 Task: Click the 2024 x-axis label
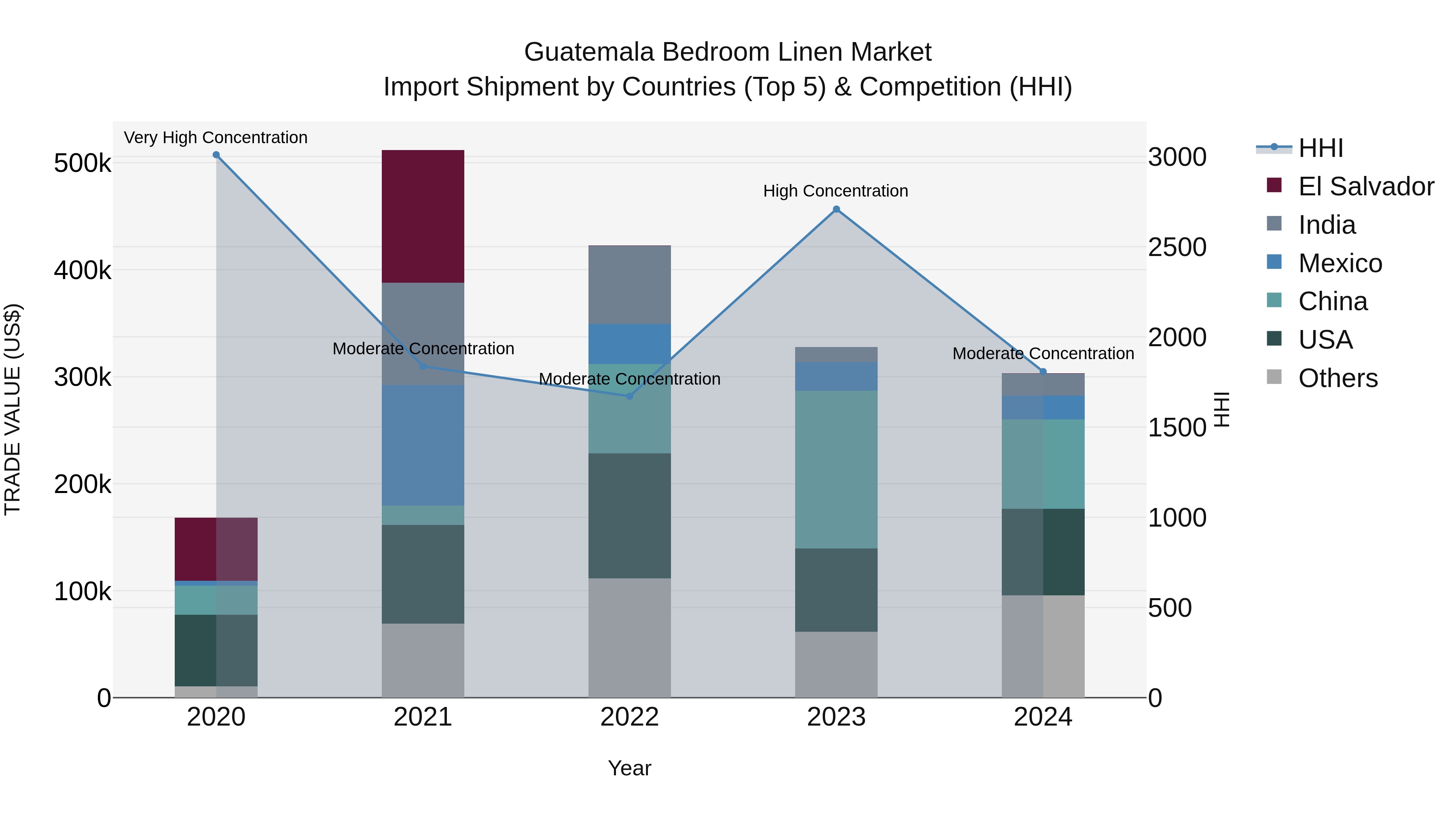point(1043,717)
